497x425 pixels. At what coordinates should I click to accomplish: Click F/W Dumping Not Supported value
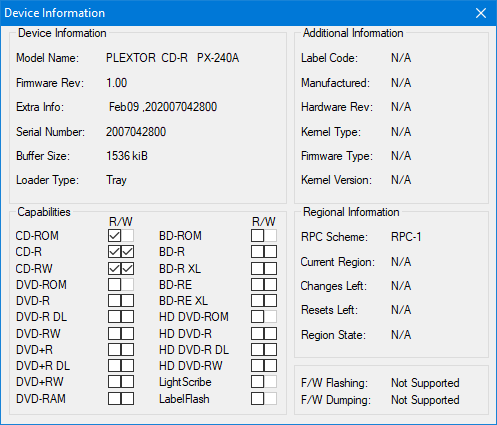(425, 400)
